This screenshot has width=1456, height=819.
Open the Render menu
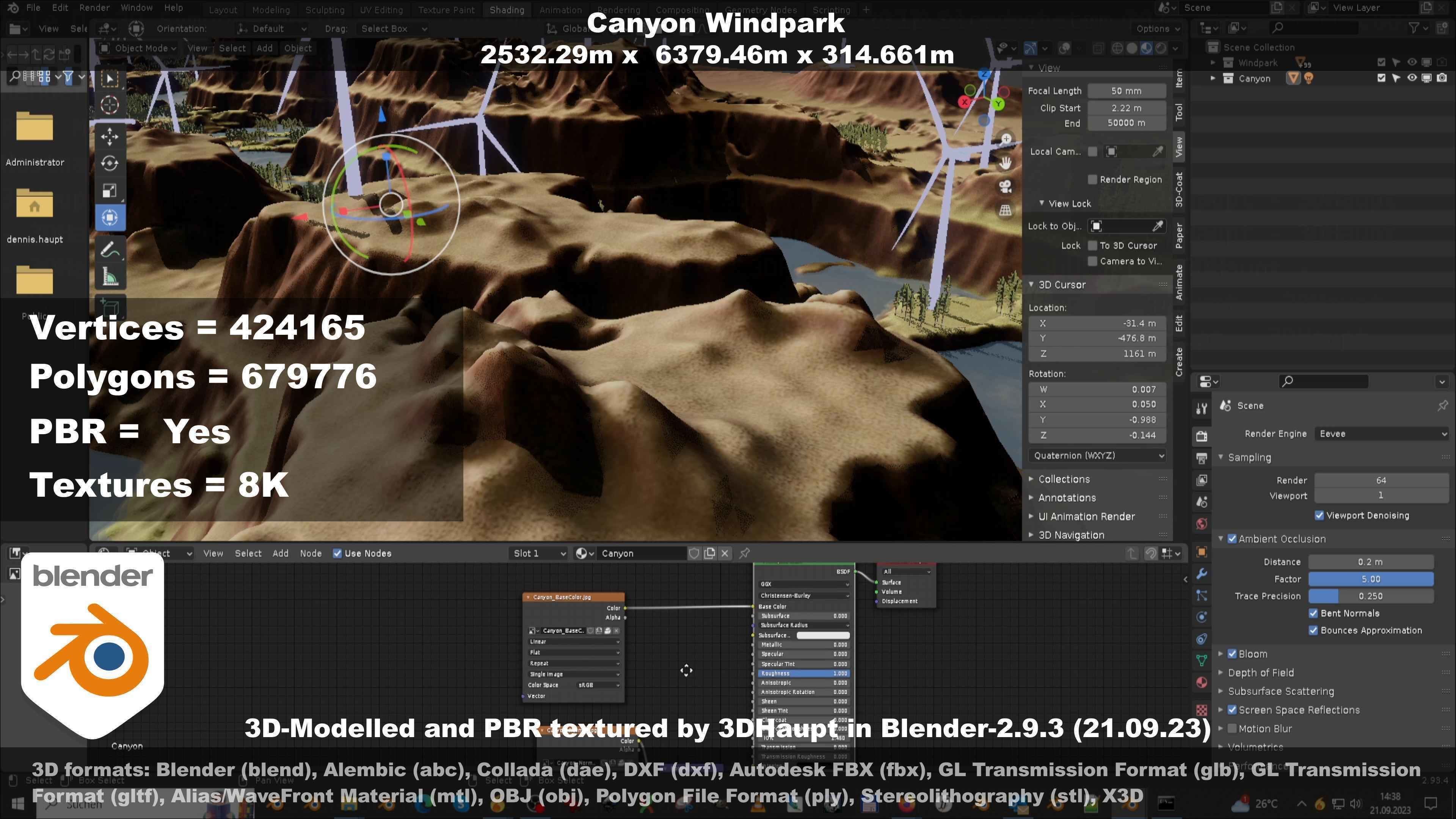pyautogui.click(x=94, y=8)
